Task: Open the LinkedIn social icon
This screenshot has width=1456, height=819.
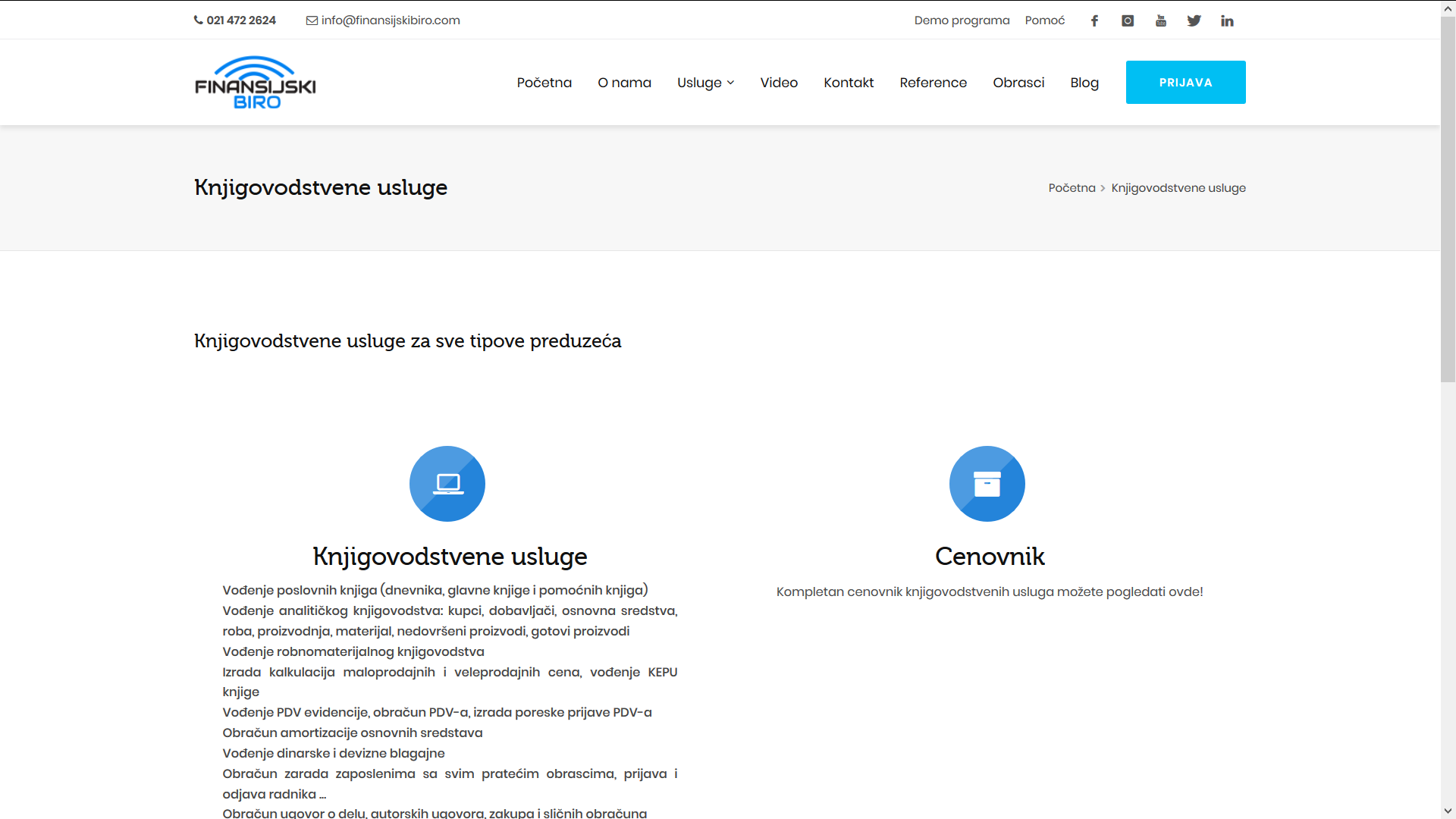Action: tap(1227, 20)
